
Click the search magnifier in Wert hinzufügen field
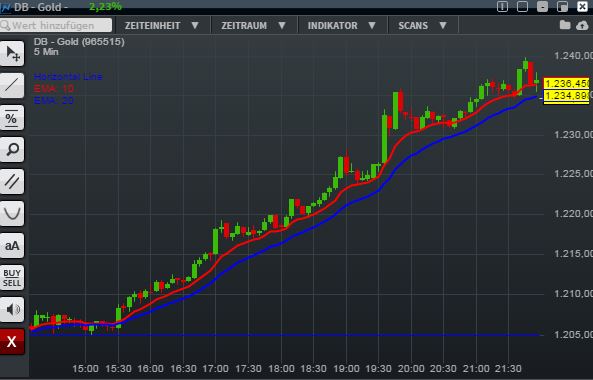pyautogui.click(x=5, y=25)
